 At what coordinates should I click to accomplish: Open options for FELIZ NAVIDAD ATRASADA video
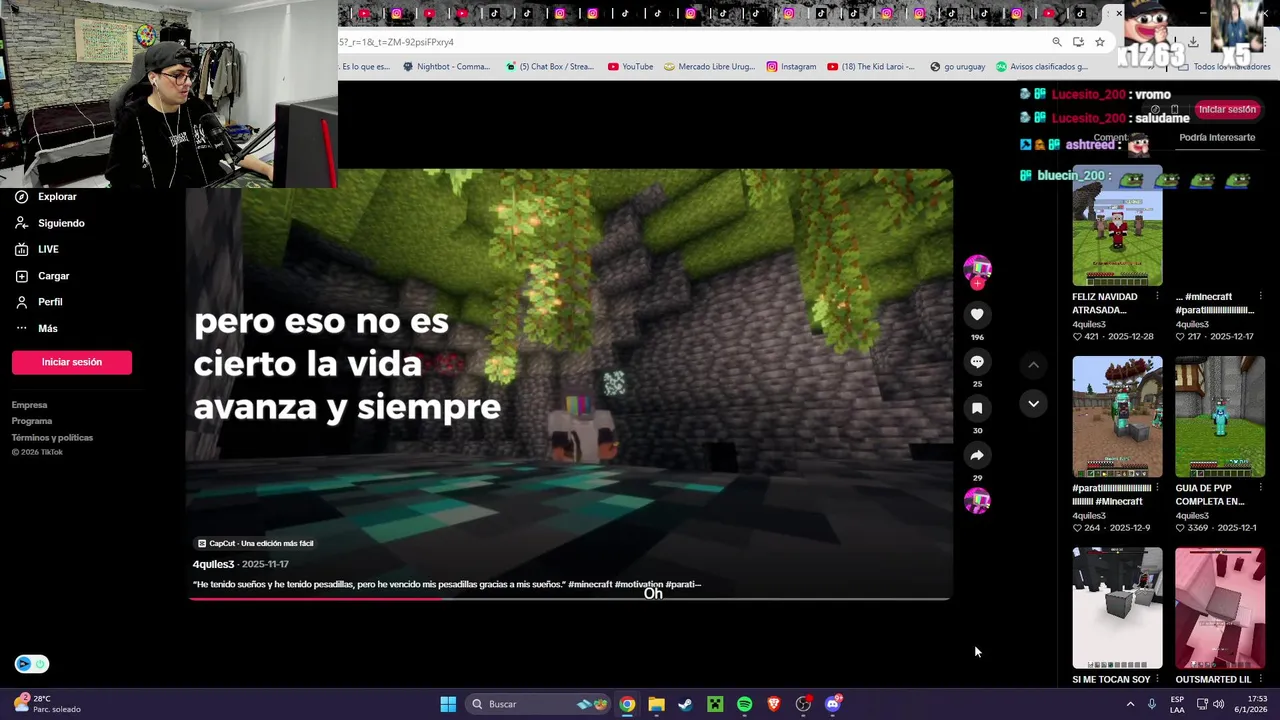(1157, 296)
